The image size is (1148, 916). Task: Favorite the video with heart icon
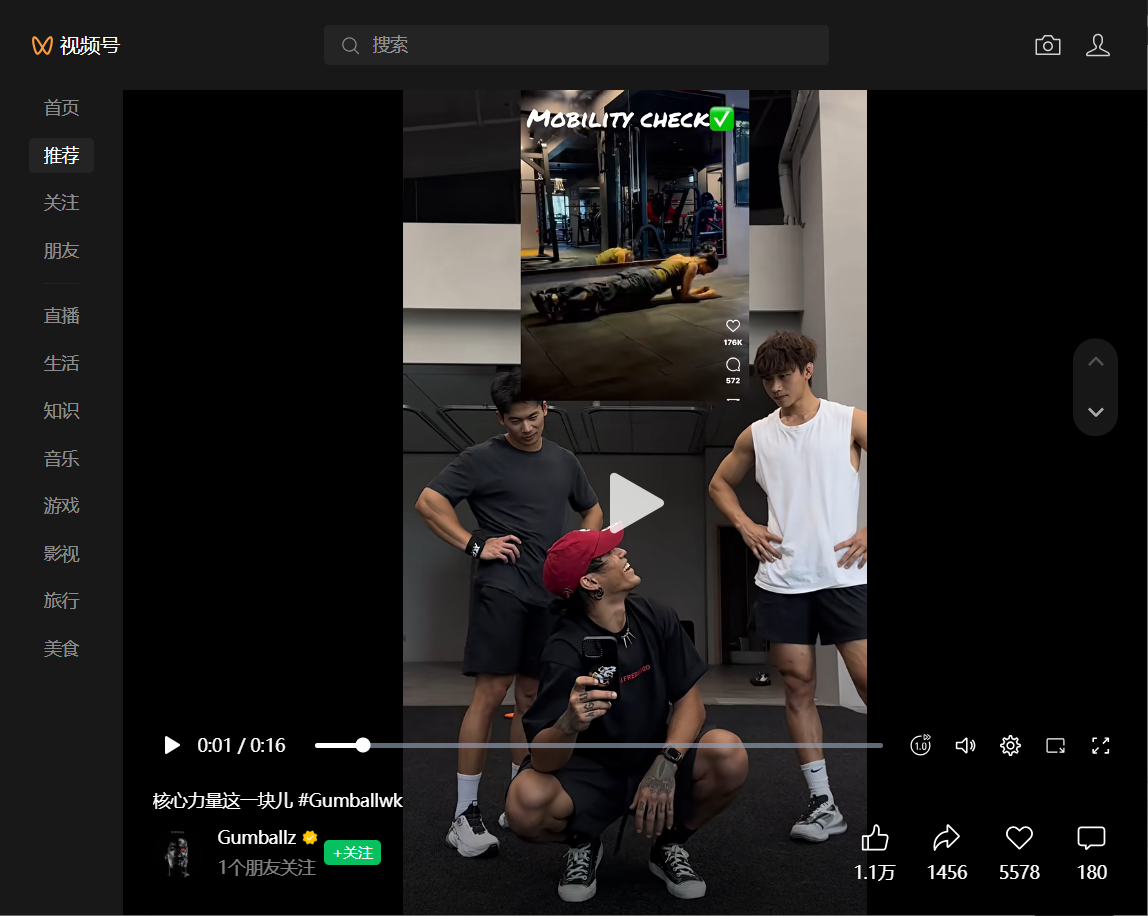(1019, 838)
